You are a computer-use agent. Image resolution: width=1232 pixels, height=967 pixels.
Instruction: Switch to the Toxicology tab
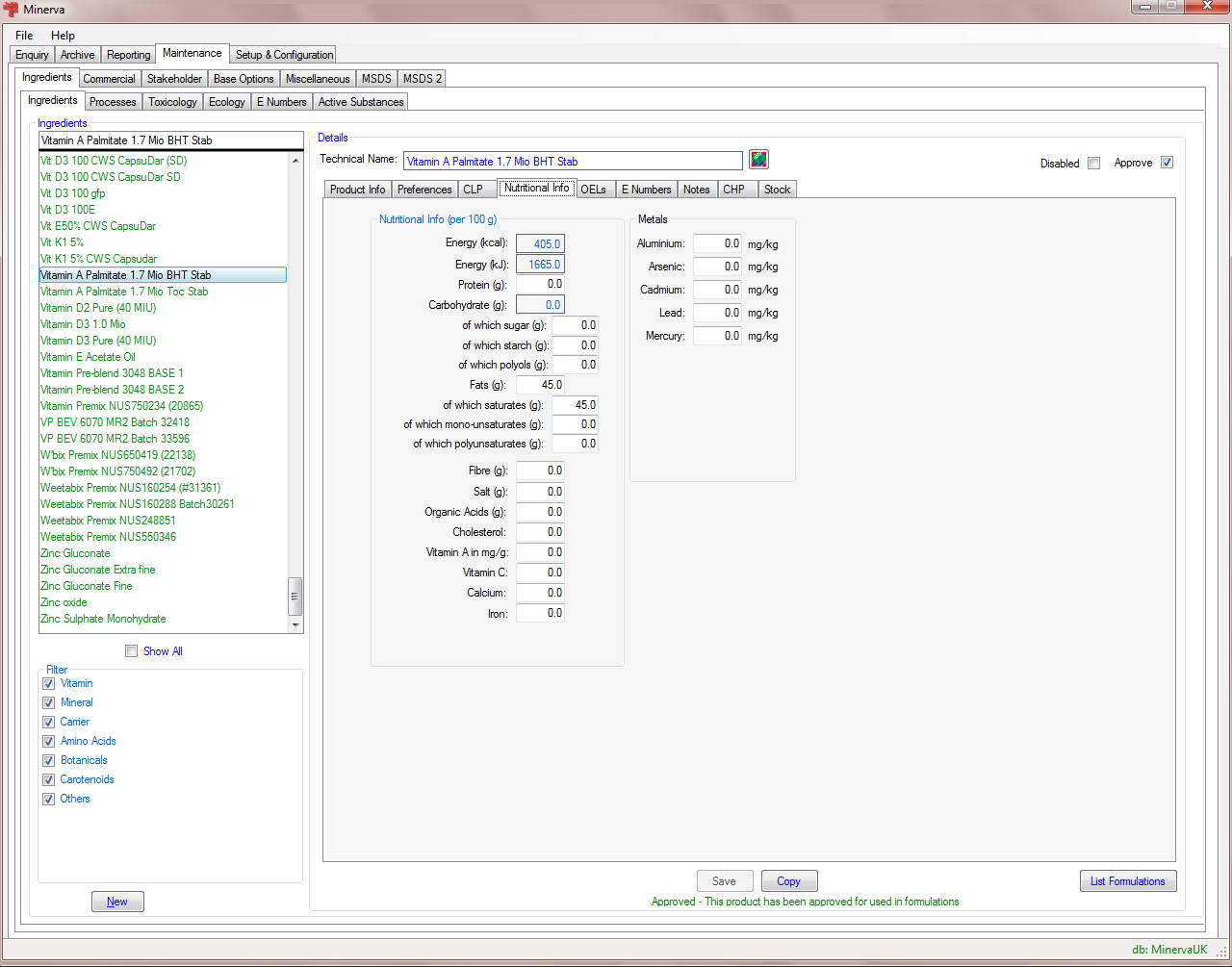[172, 102]
